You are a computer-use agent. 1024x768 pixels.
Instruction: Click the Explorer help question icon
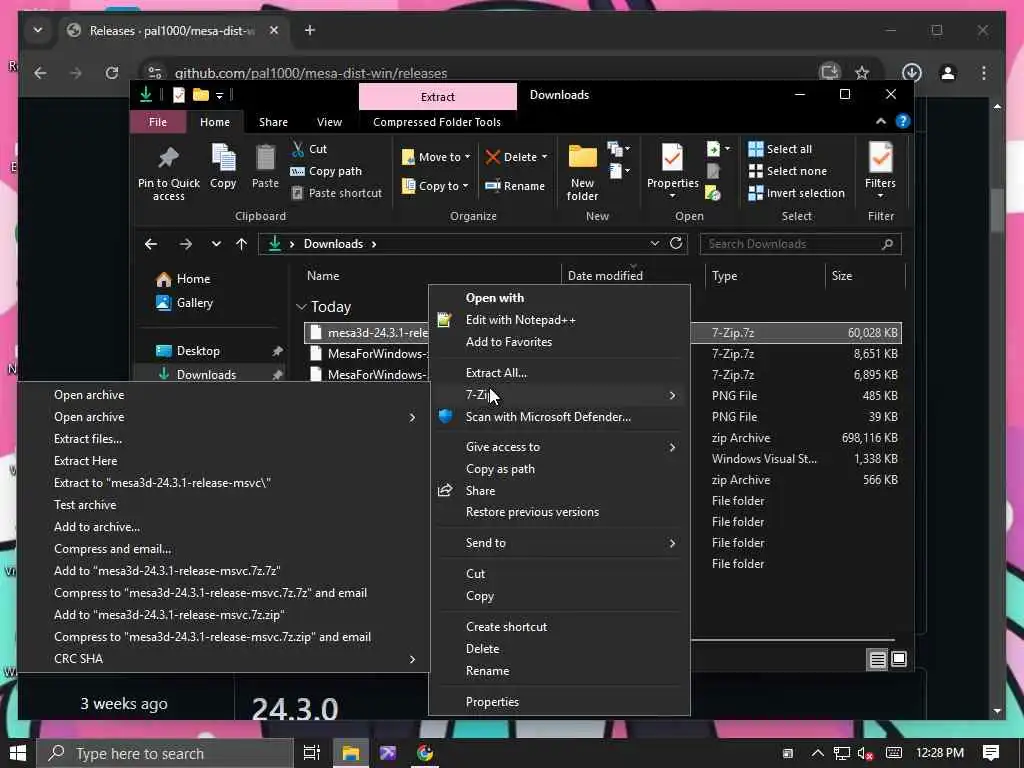(x=903, y=121)
